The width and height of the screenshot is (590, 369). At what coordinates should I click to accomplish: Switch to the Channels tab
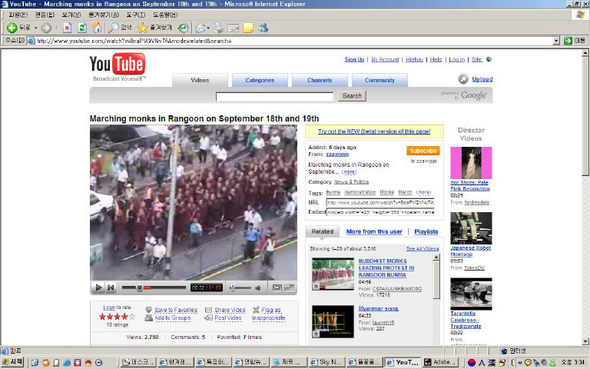tap(319, 80)
